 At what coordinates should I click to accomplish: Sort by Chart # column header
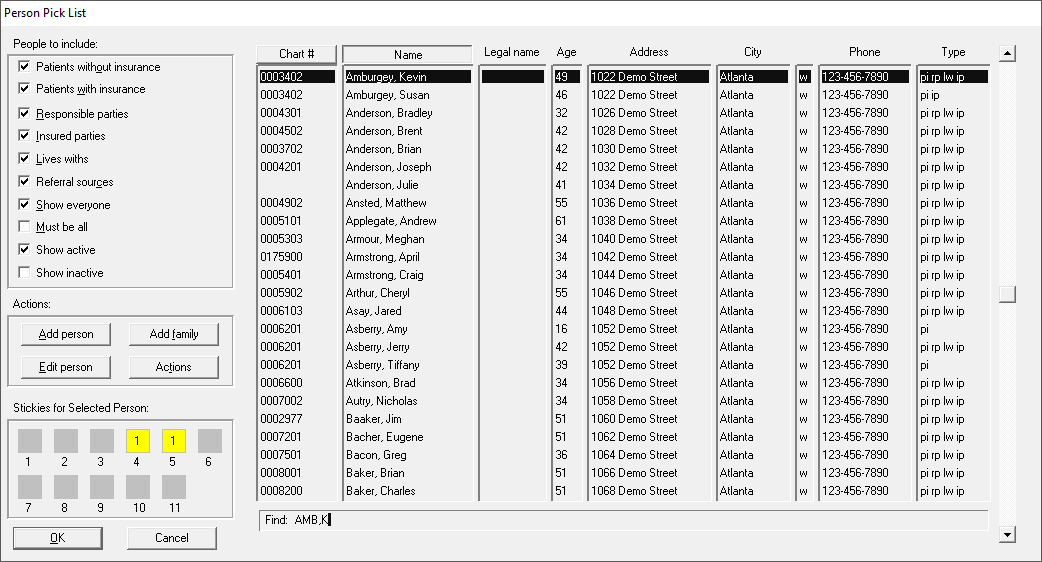(x=296, y=54)
